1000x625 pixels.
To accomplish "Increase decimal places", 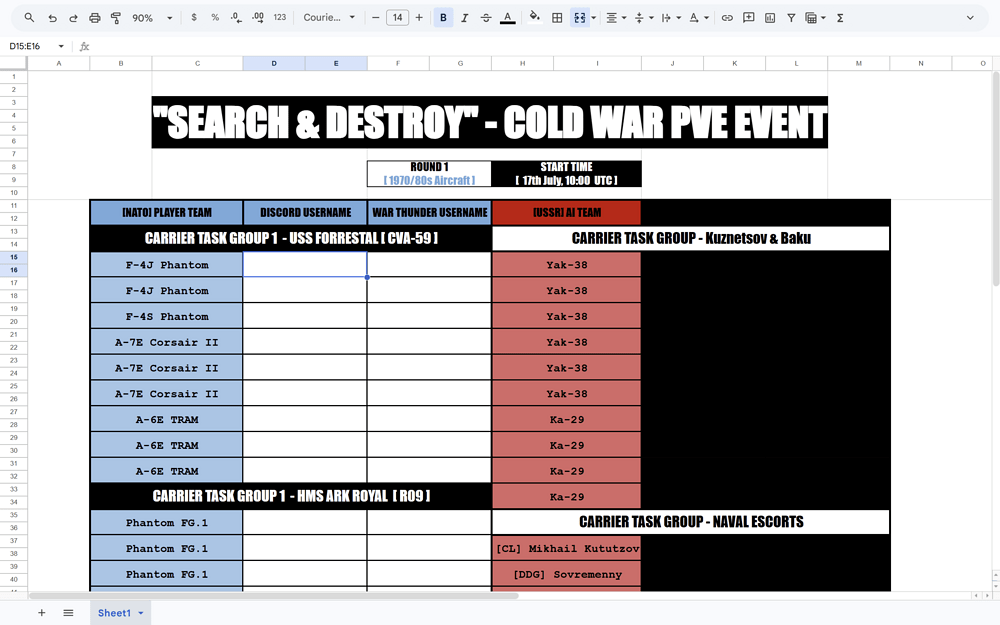I will 258,18.
